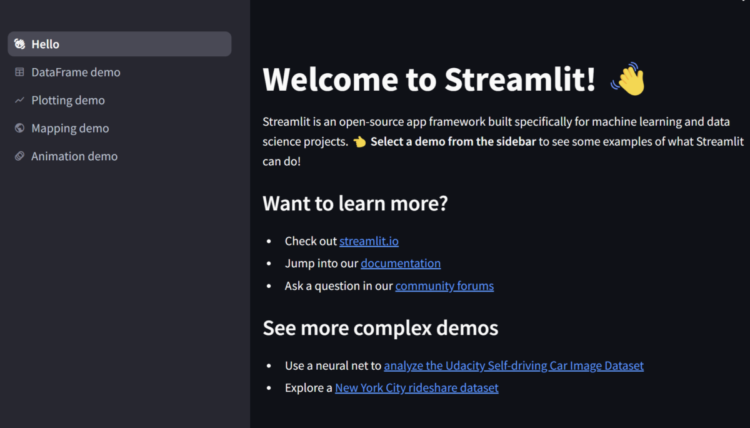
Task: Click the Mapping demo globe icon
Action: [20, 128]
